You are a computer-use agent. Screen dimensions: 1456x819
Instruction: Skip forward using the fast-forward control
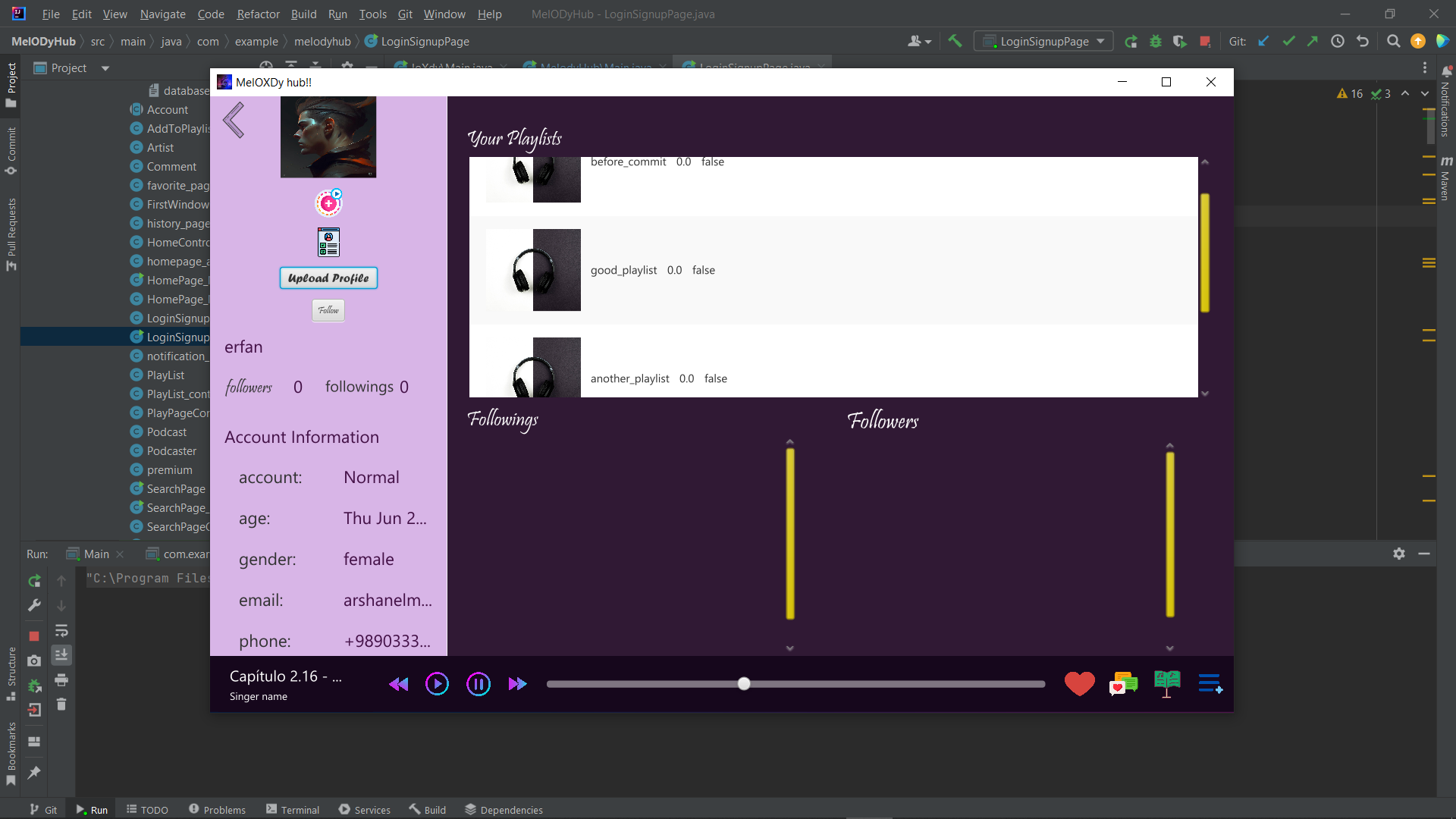517,683
